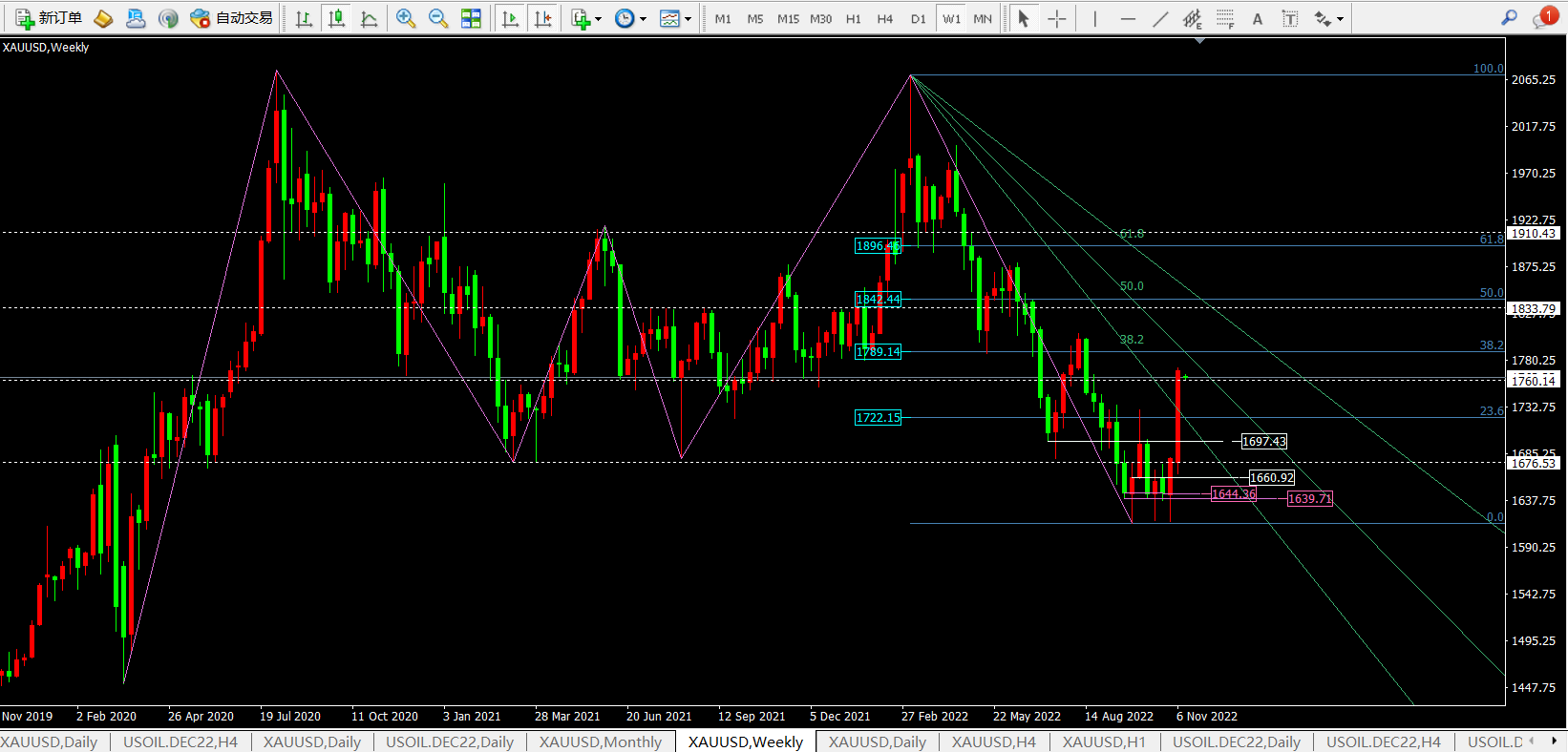Select the equidistant channel tool
The width and height of the screenshot is (1568, 752).
click(x=1193, y=18)
